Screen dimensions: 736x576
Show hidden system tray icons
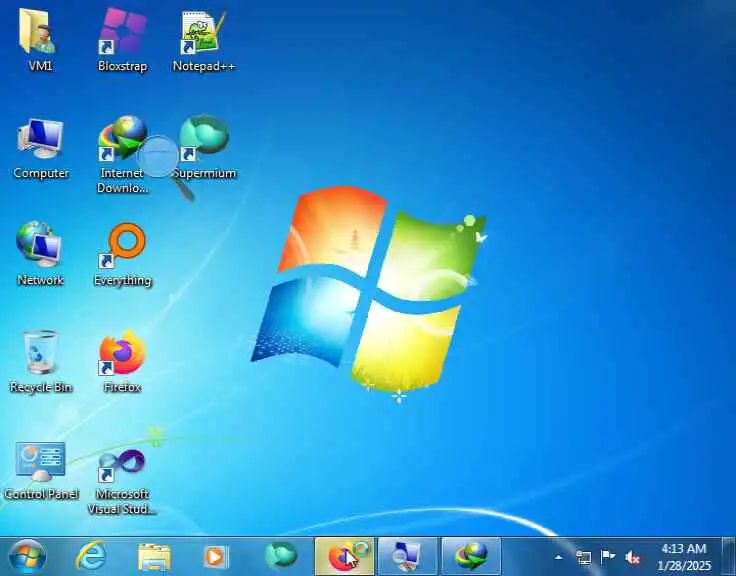point(558,557)
